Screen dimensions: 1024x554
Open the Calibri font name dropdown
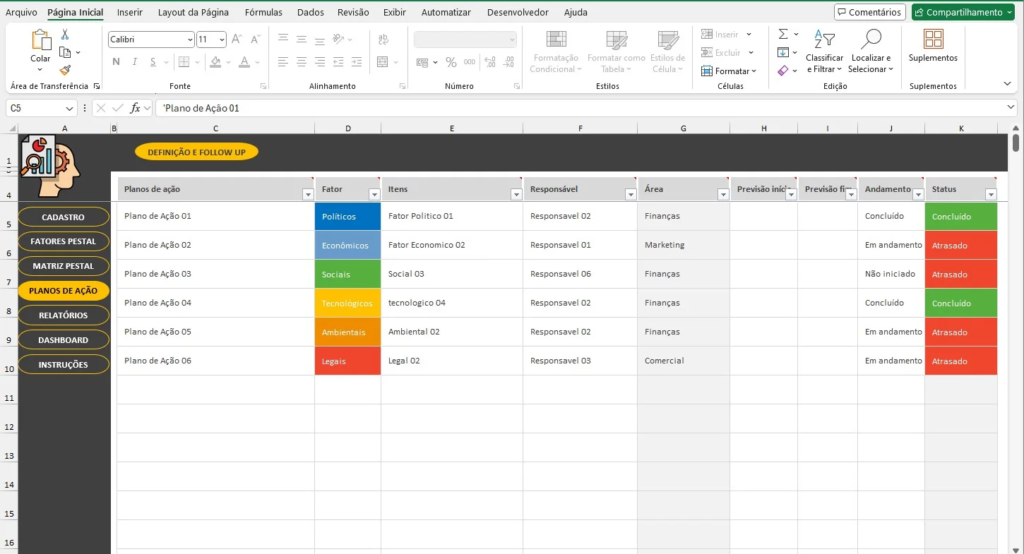click(189, 40)
